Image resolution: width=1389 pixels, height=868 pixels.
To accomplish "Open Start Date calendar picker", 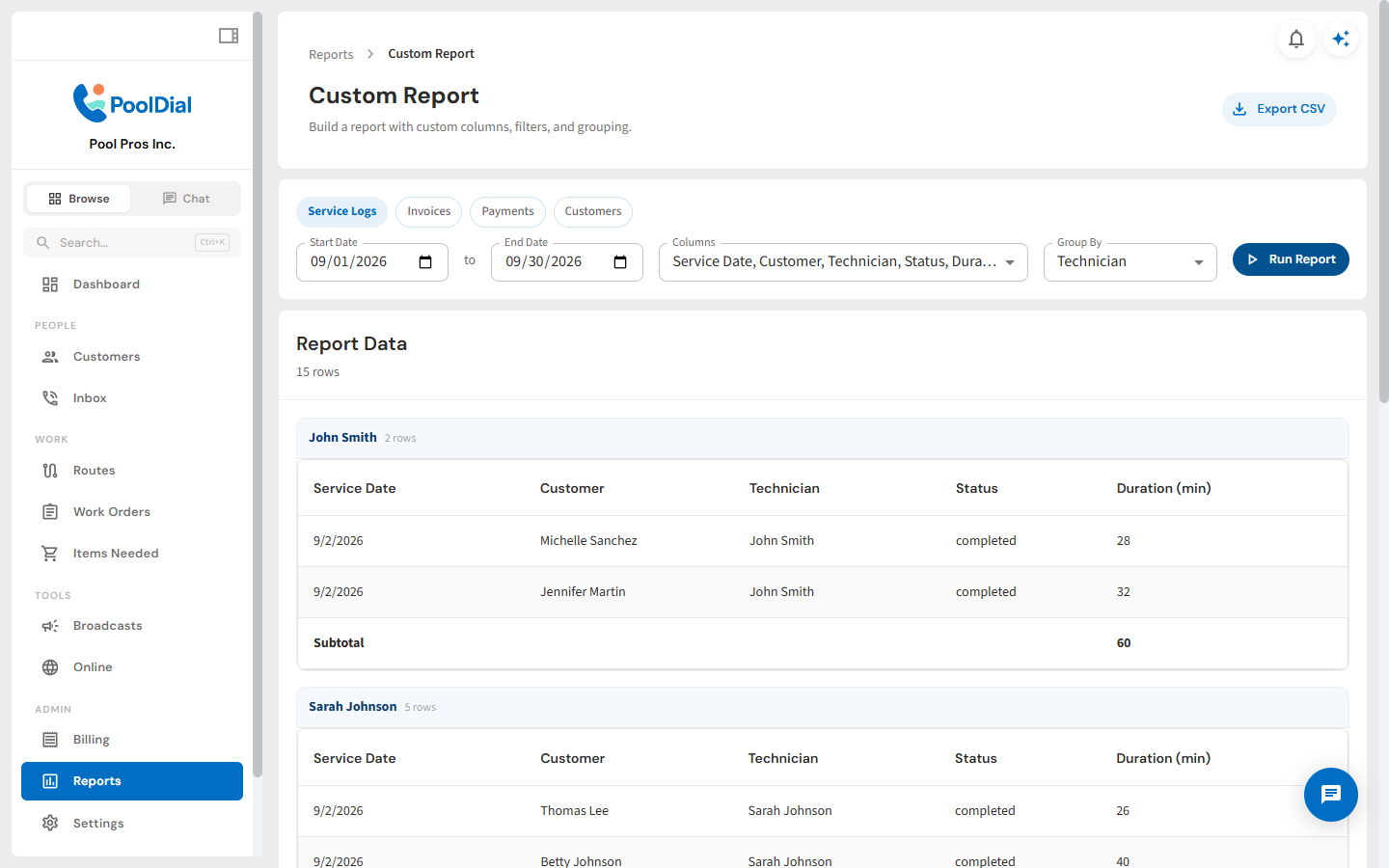I will [425, 262].
